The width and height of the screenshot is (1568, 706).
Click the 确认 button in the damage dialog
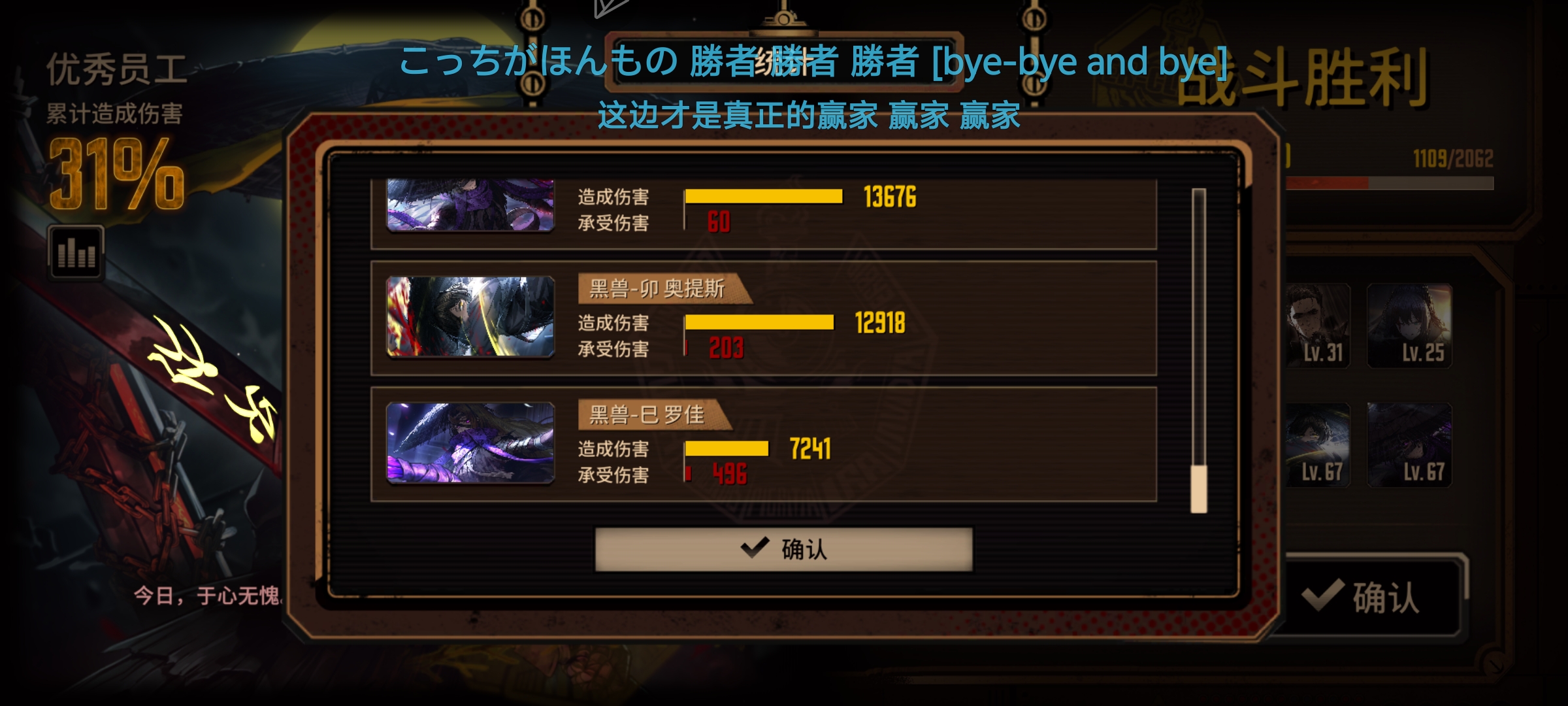783,549
